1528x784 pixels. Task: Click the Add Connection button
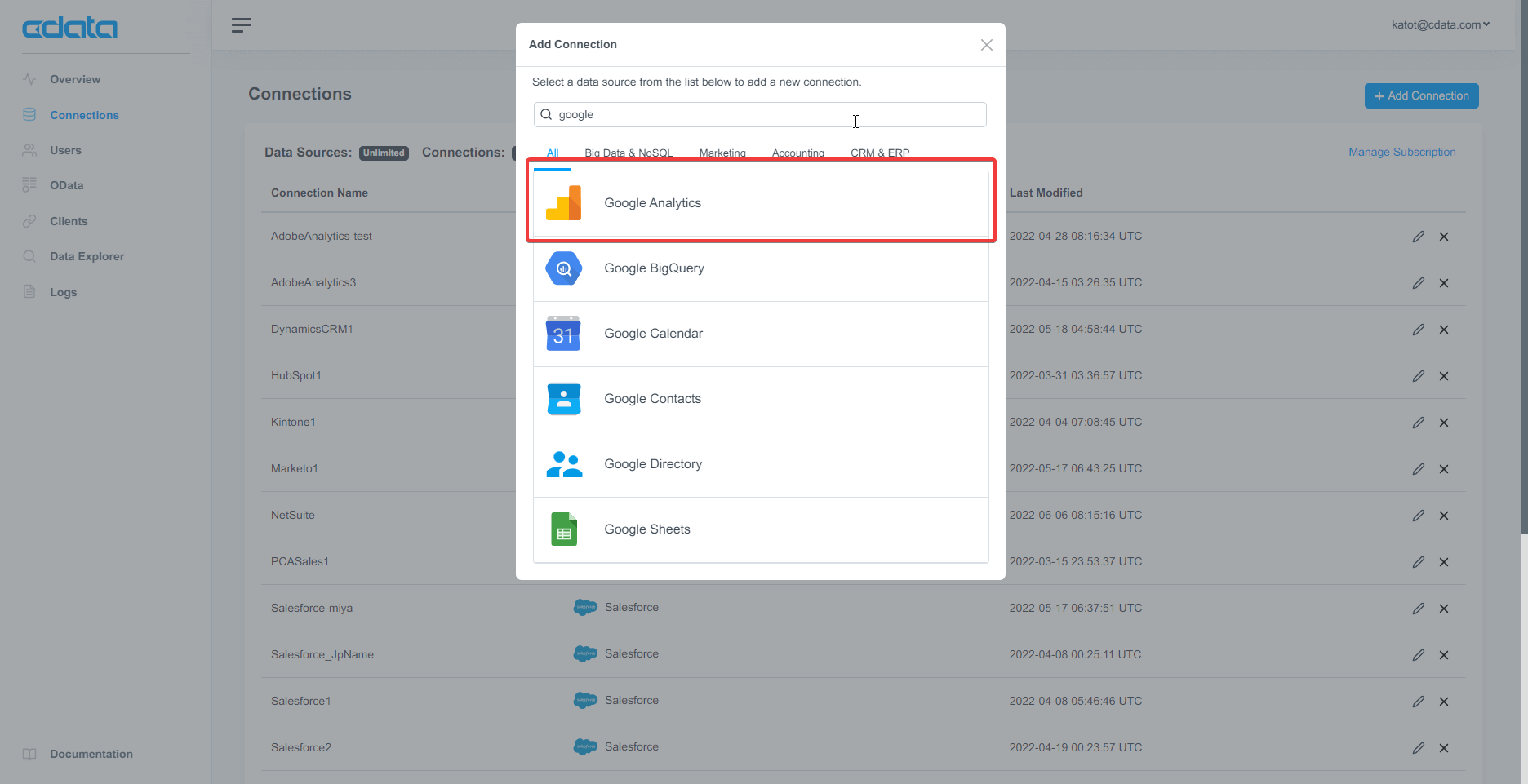tap(1421, 95)
